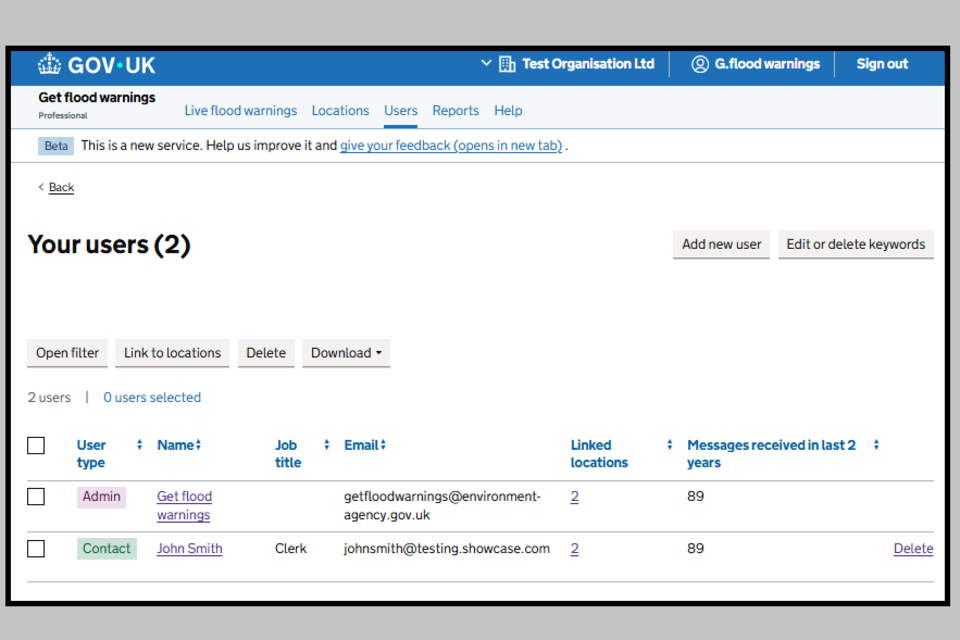The image size is (960, 640).
Task: Sort by Name column arrows
Action: (x=198, y=445)
